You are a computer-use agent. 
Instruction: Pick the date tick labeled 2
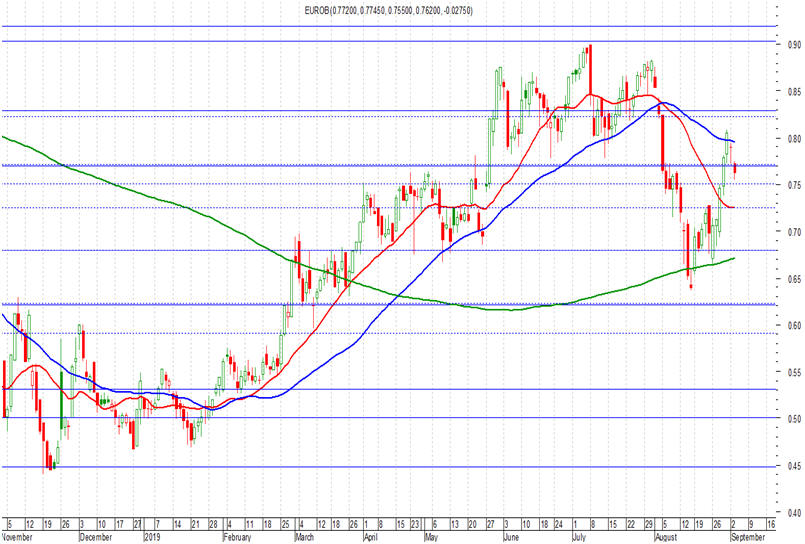click(x=734, y=524)
